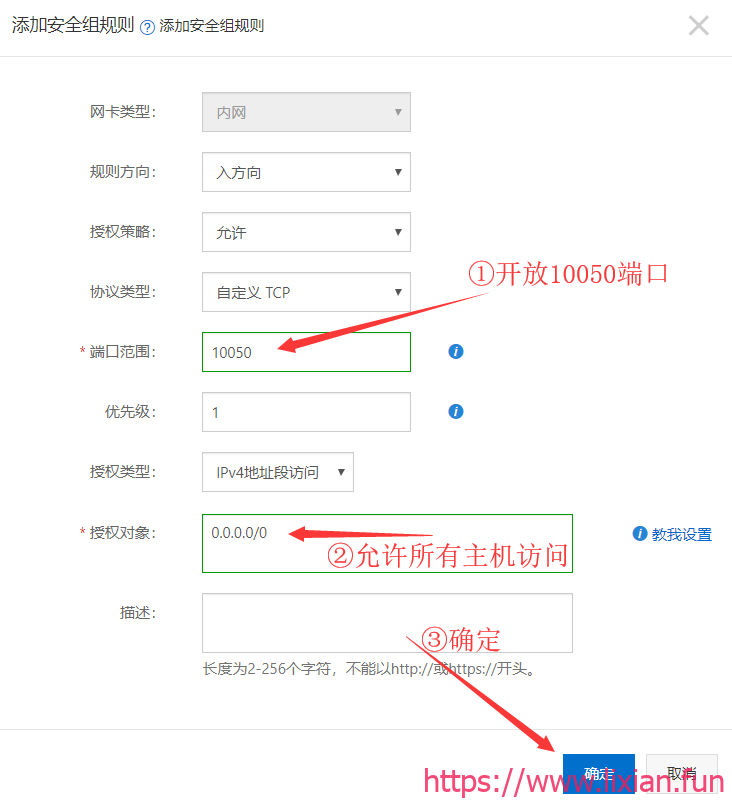Open the 教我设置 help link
Screen dimensions: 732x804
682,534
